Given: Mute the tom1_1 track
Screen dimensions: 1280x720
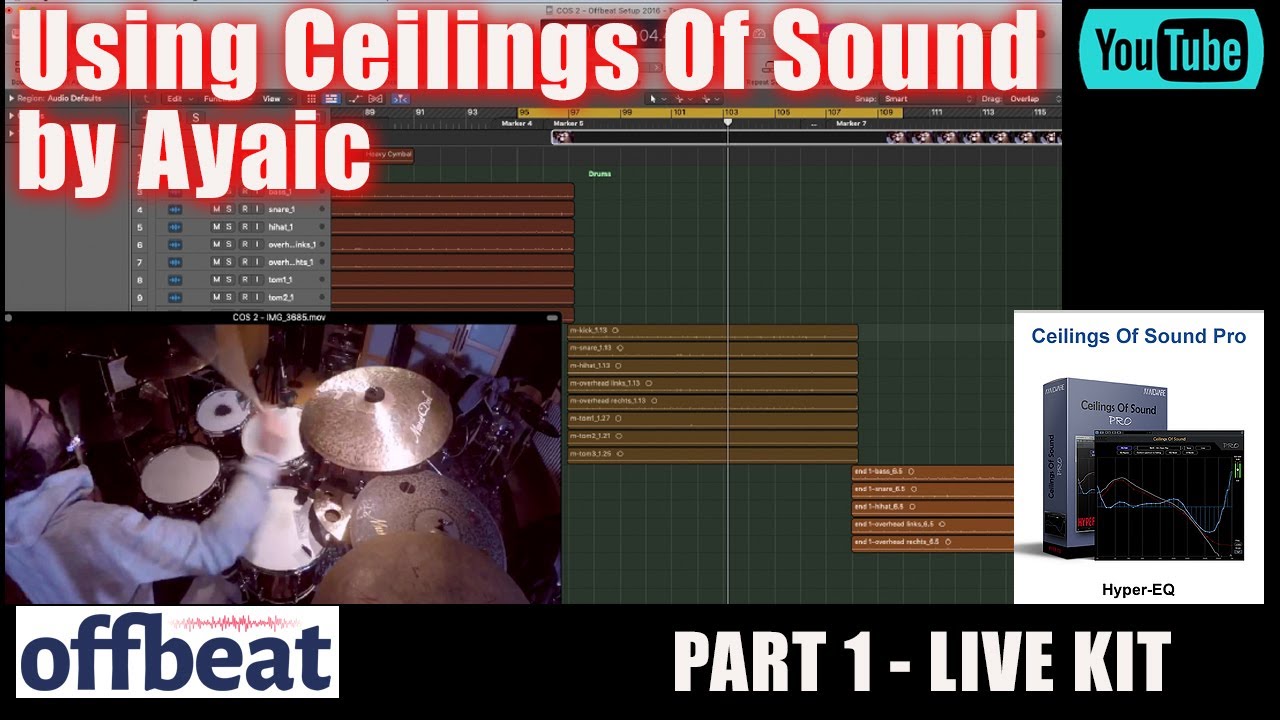Looking at the screenshot, I should click(216, 280).
